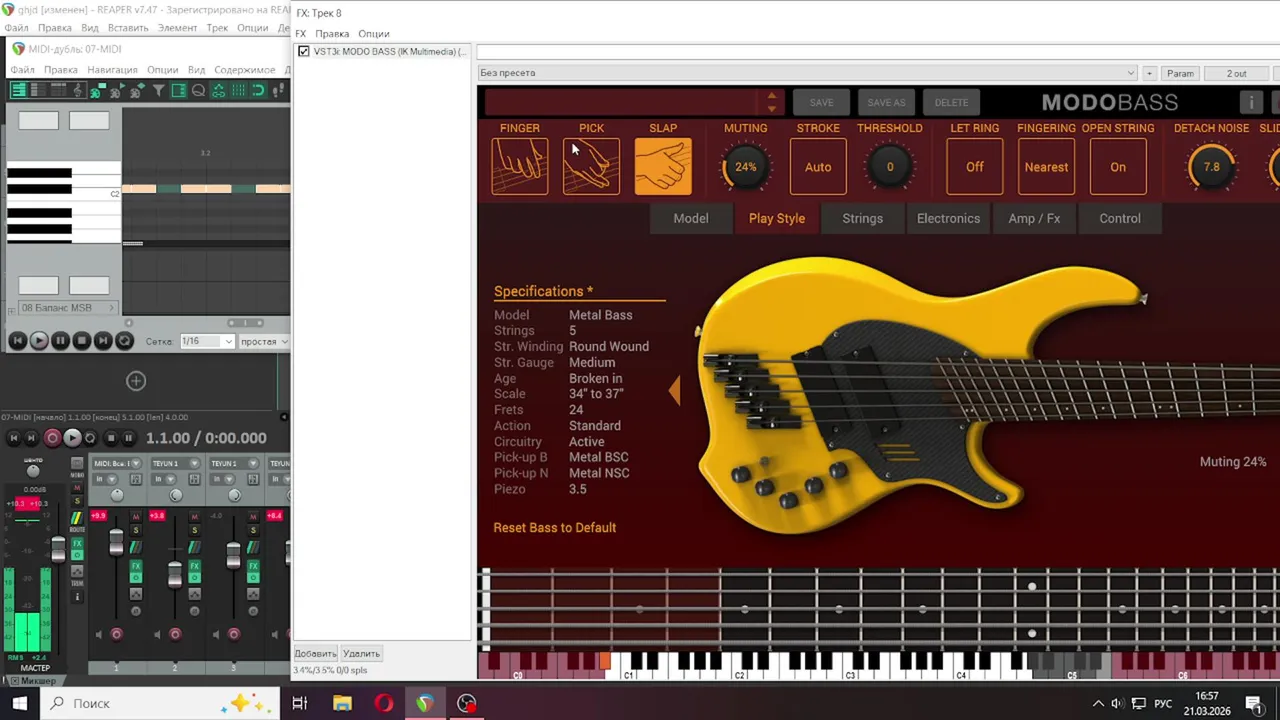Open the Fingering Nearest selector
The height and width of the screenshot is (720, 1280).
click(x=1046, y=167)
